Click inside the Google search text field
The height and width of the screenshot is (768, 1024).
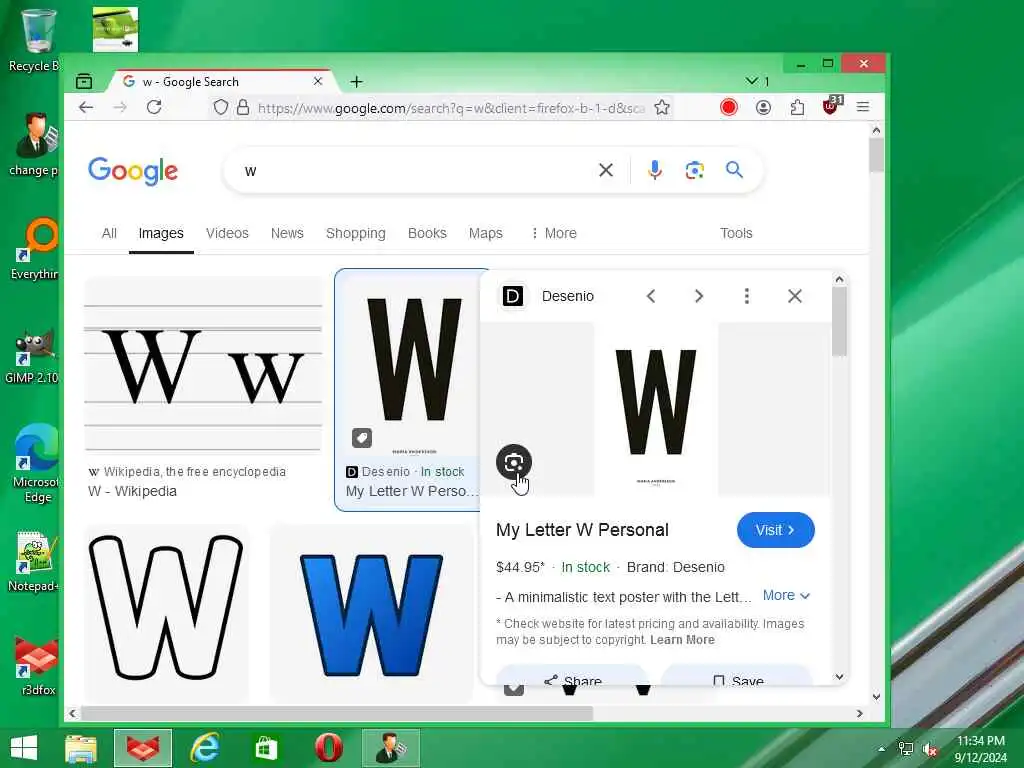[418, 170]
